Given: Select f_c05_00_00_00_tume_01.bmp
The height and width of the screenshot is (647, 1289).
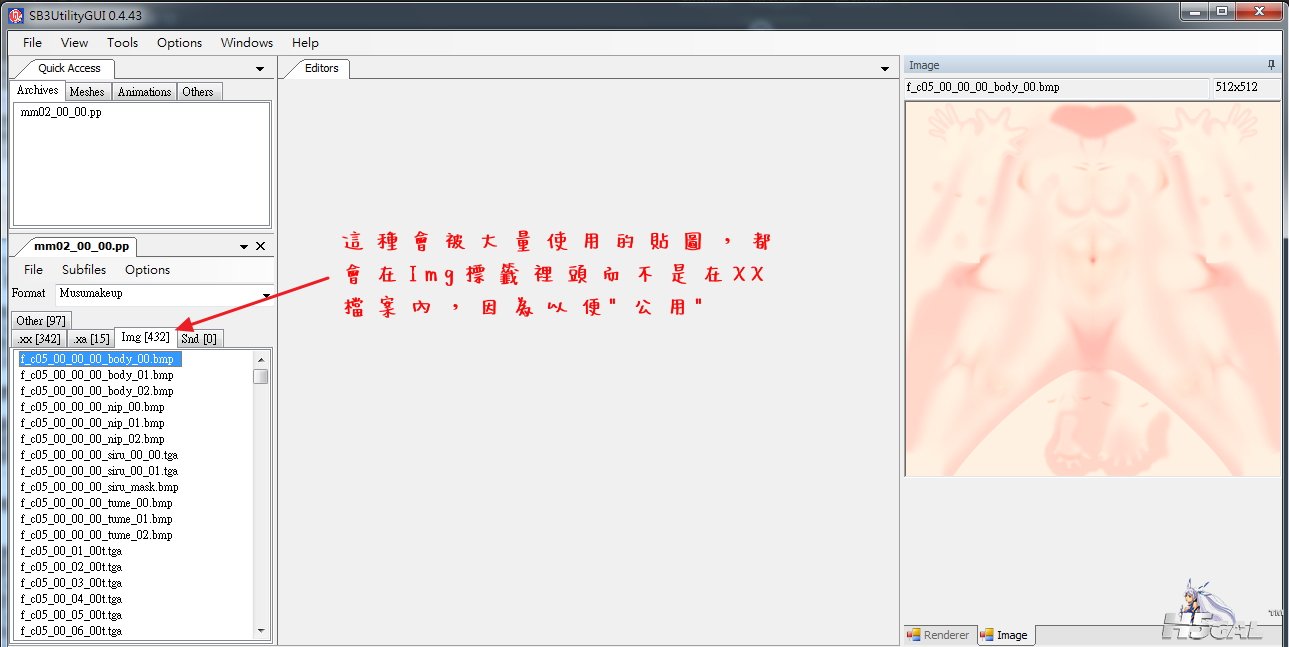Looking at the screenshot, I should coord(96,519).
